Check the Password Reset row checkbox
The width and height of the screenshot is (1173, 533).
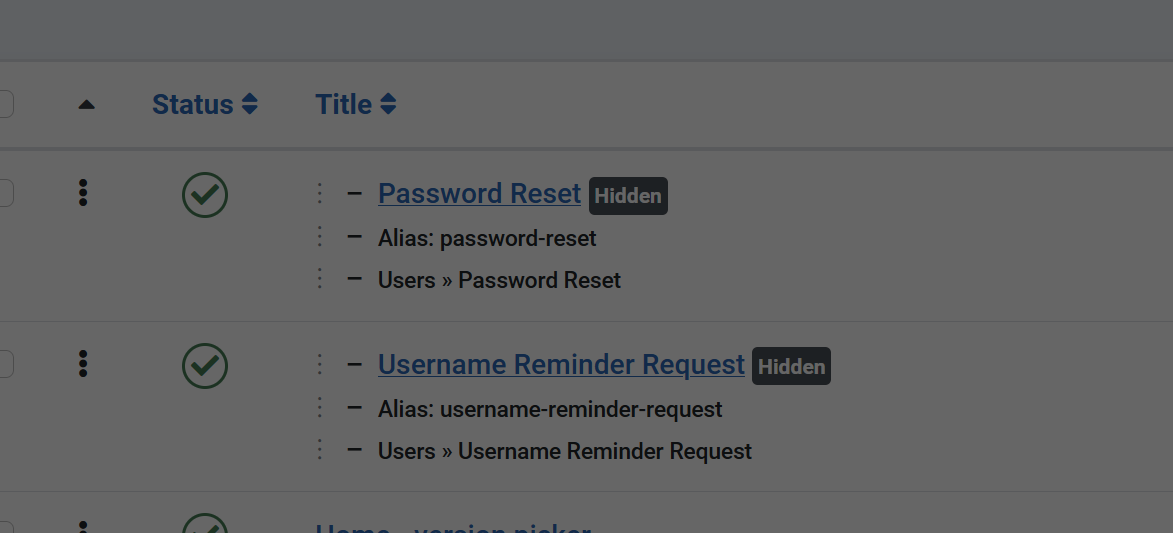(4, 193)
